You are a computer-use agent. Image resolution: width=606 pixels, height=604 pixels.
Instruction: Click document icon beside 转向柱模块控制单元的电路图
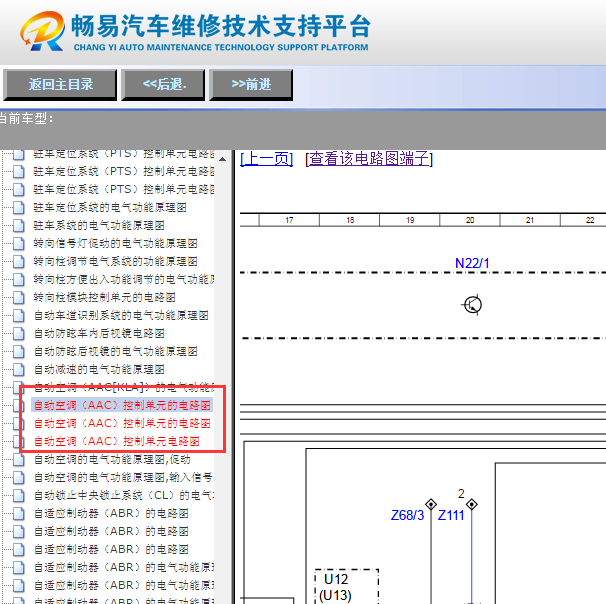click(x=18, y=298)
